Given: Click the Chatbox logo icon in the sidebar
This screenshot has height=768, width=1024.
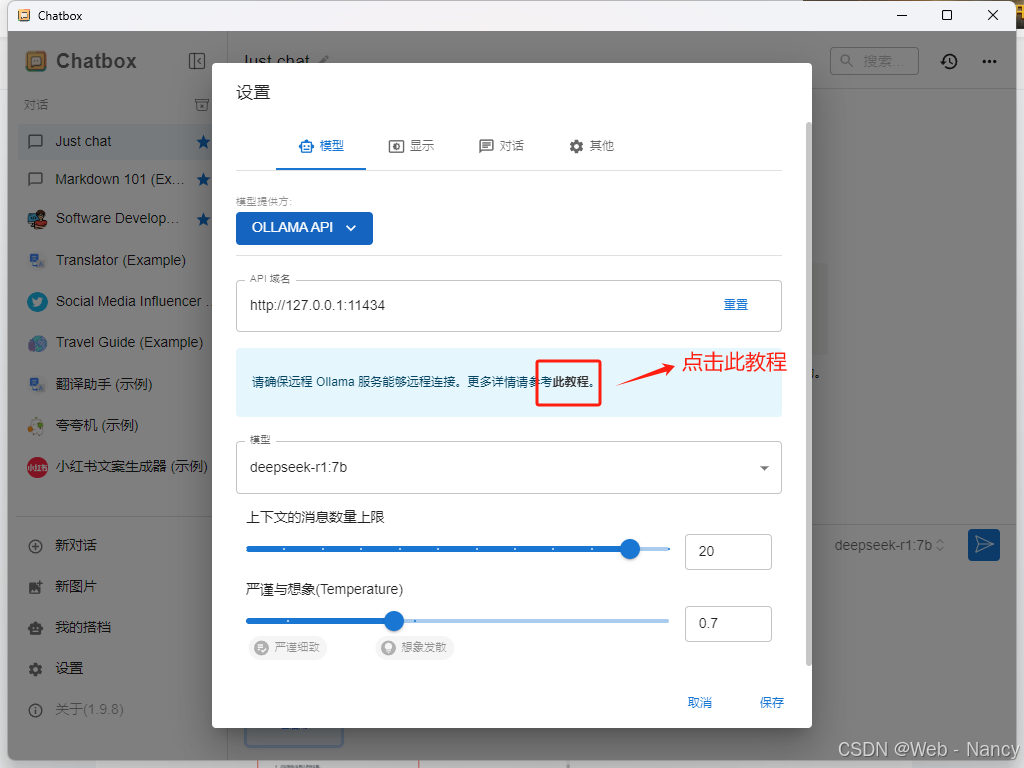Looking at the screenshot, I should point(36,61).
